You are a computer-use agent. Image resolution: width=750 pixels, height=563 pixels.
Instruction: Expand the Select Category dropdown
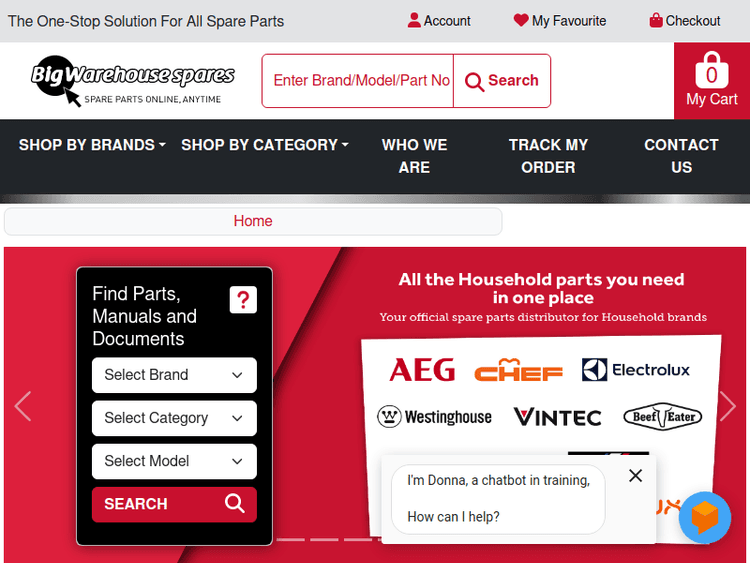tap(174, 418)
